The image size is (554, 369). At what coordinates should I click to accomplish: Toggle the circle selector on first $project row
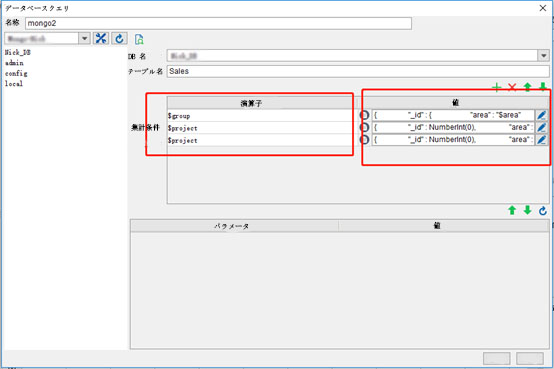coord(364,128)
